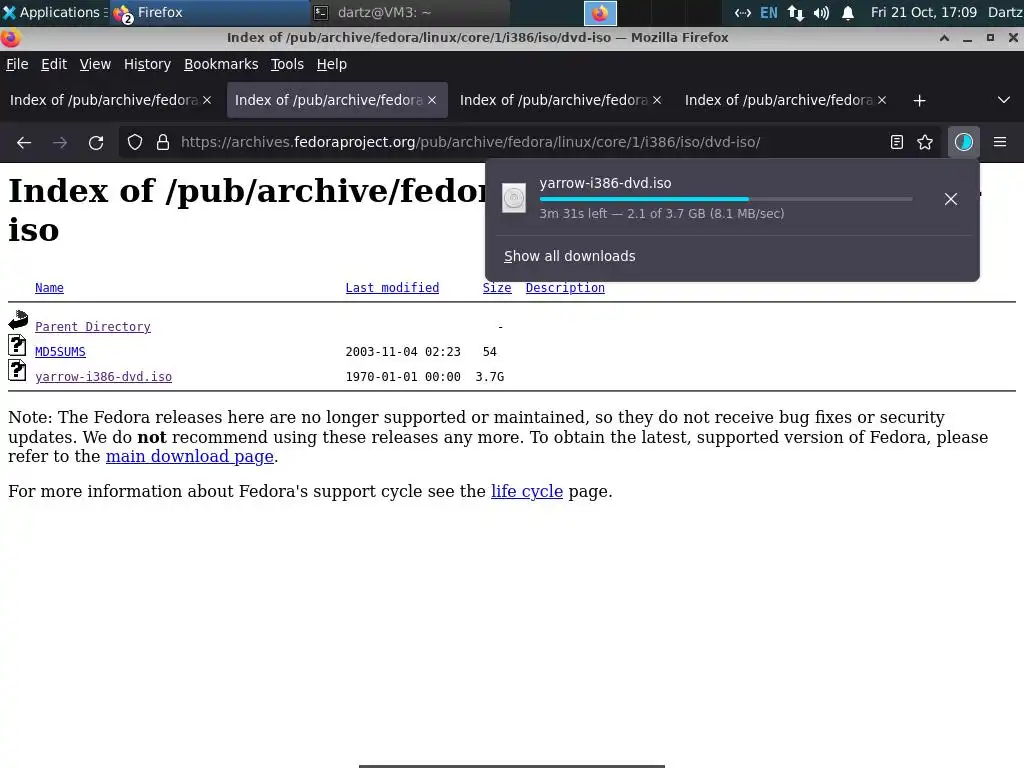This screenshot has width=1024, height=768.
Task: Sort listing by Last modified
Action: (x=392, y=288)
